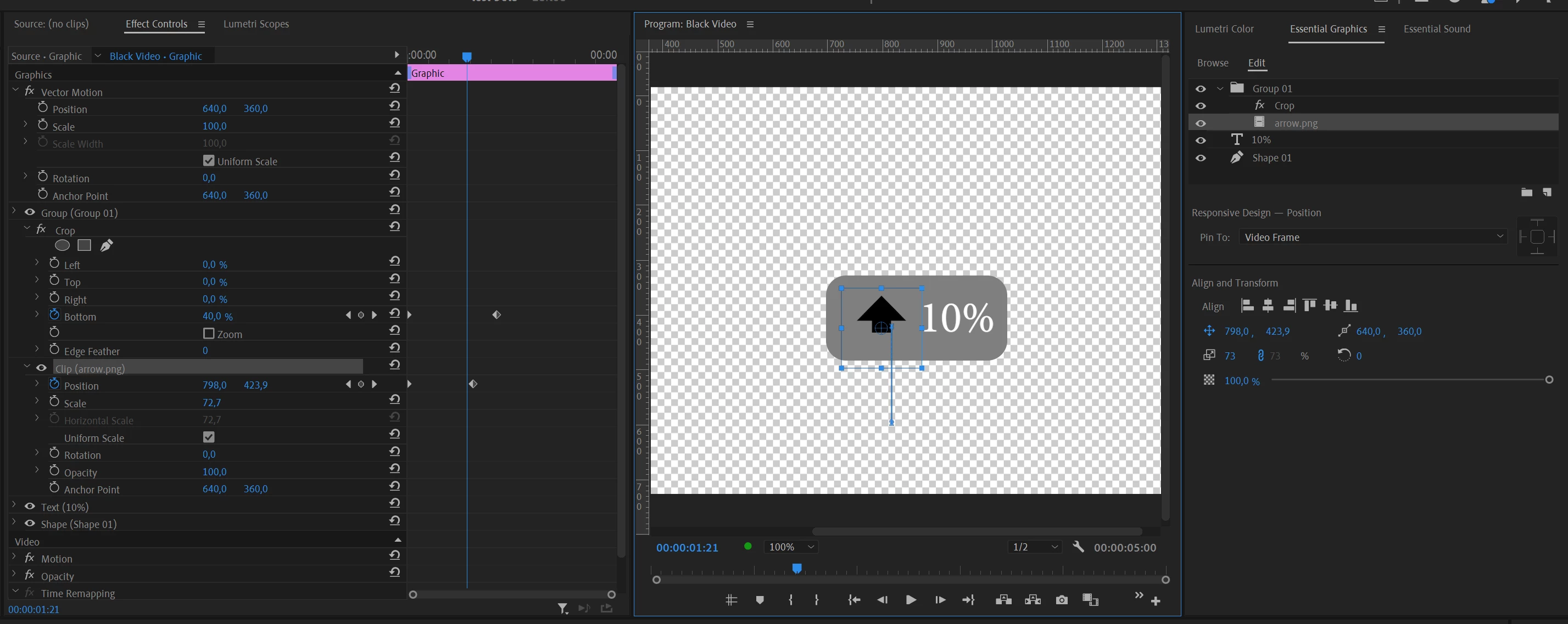Expand the Text (10%) section
Screen dimensions: 1568x624
point(14,505)
